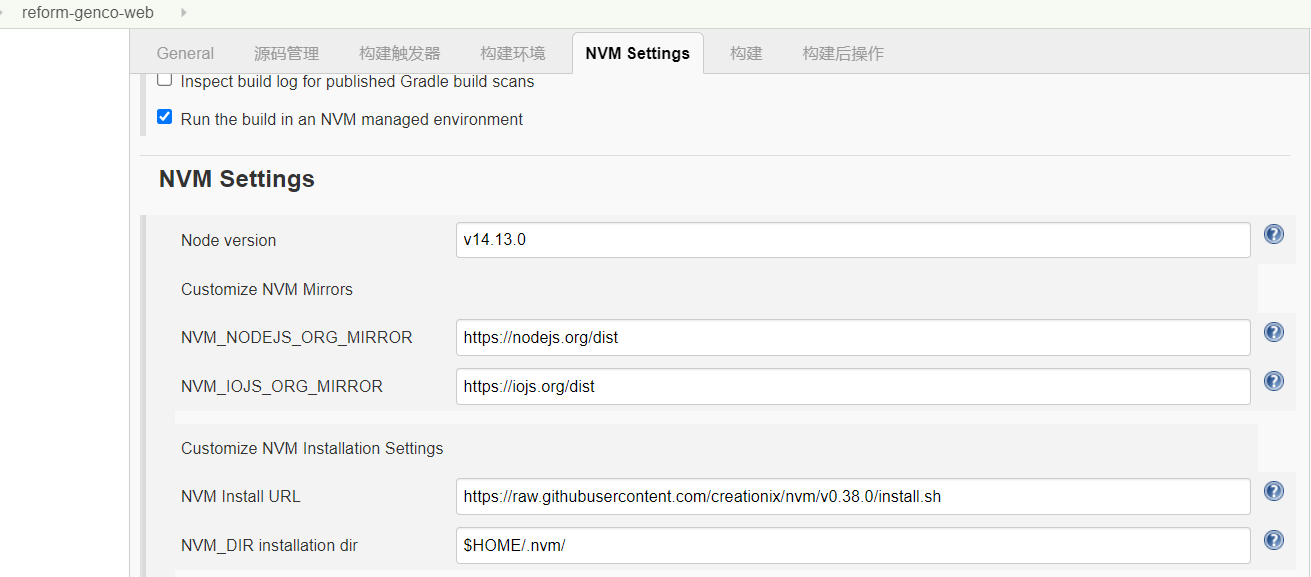
Task: Open the 构建环境 tab
Action: coord(512,52)
